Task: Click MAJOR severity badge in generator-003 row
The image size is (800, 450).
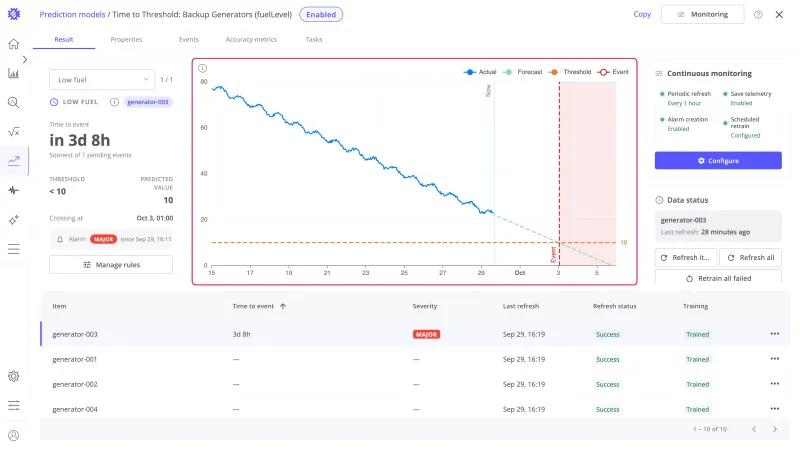Action: pos(426,334)
